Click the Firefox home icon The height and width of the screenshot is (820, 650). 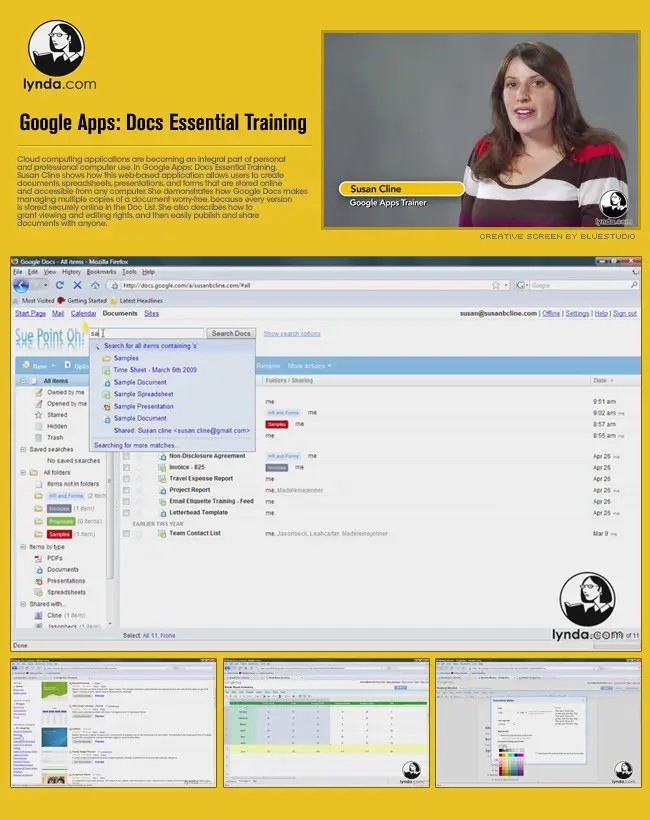coord(95,285)
